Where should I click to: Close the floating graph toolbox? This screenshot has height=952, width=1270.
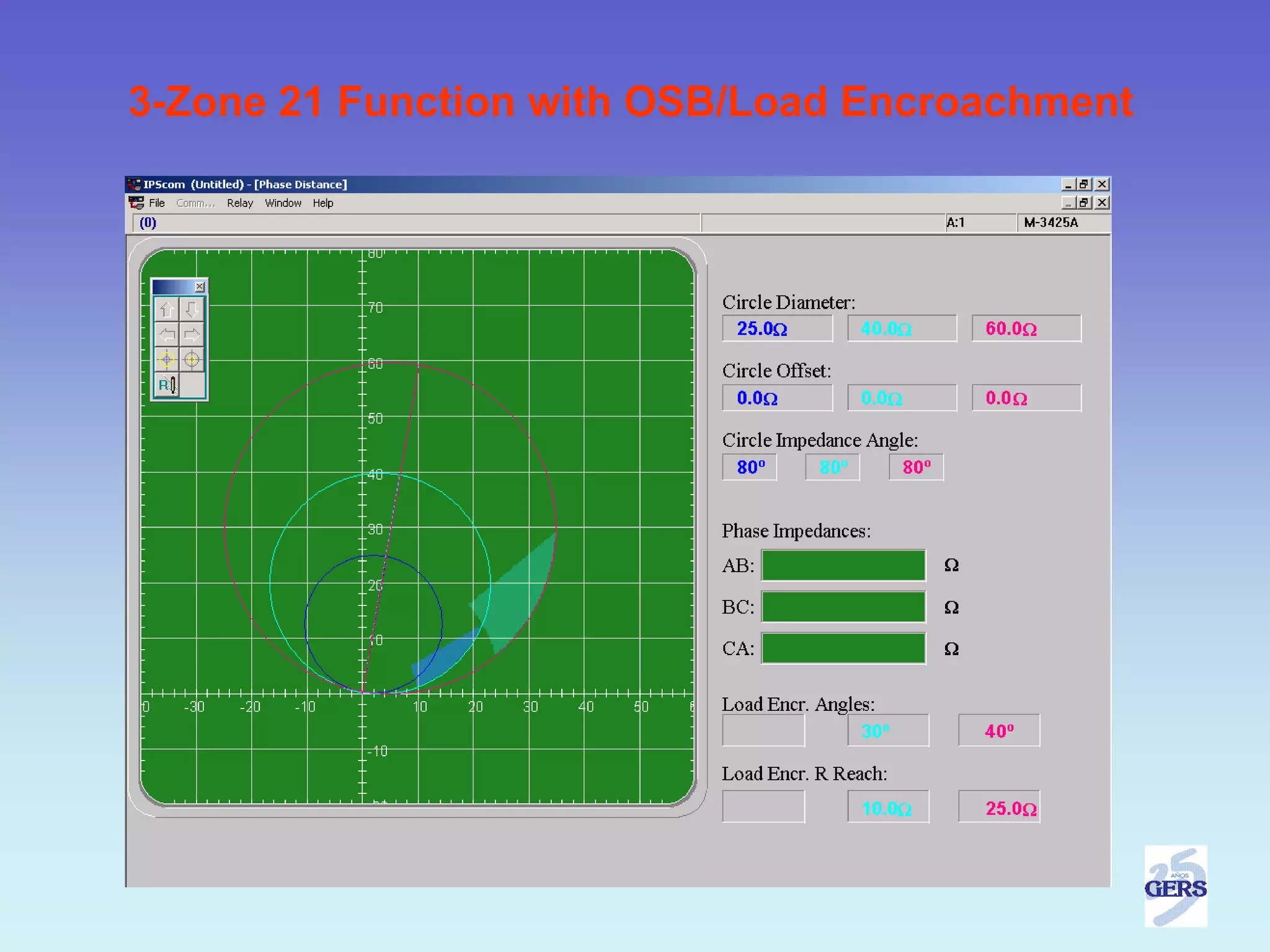[199, 286]
